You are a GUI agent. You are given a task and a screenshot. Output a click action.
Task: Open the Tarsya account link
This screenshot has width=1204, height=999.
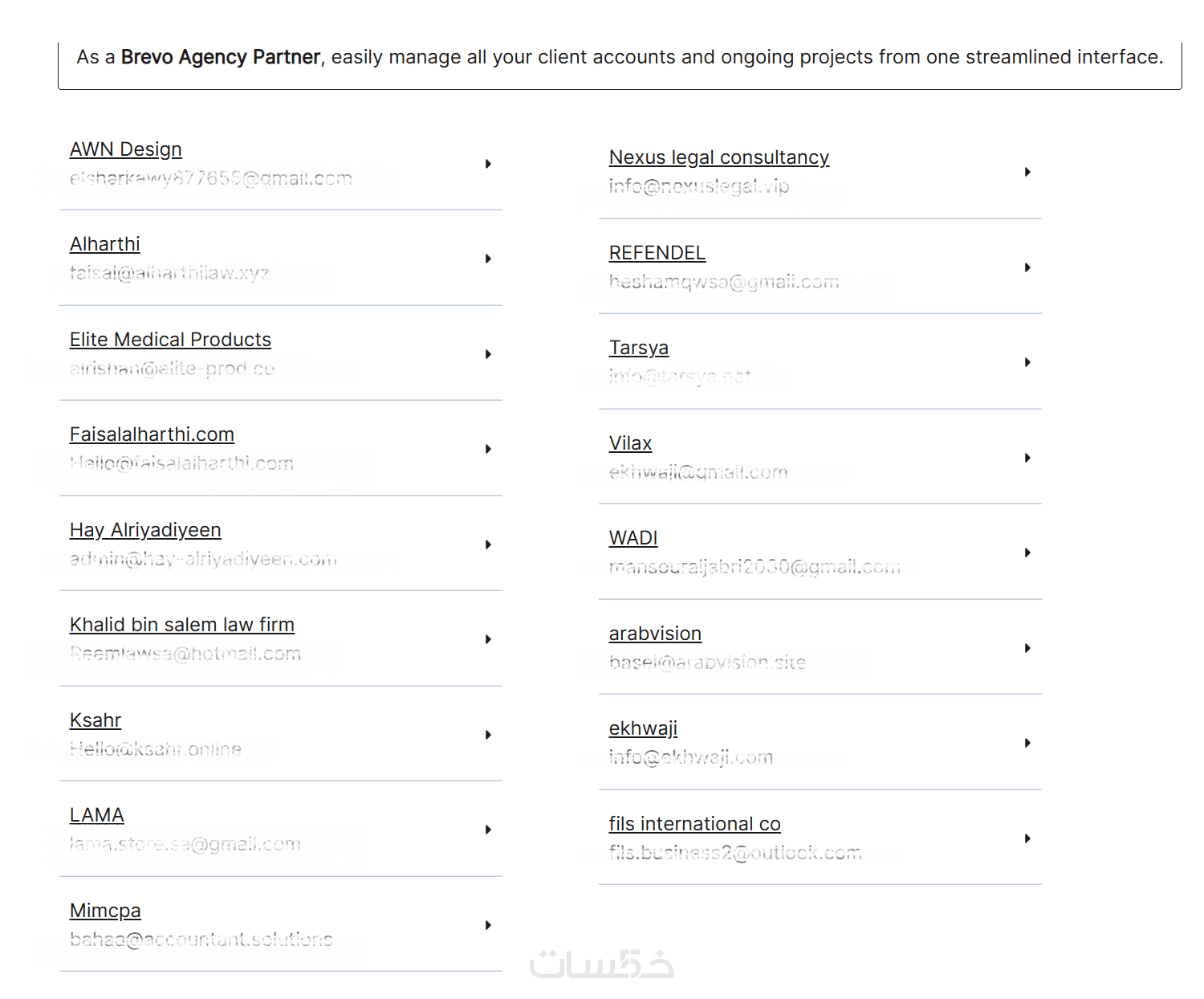point(638,348)
